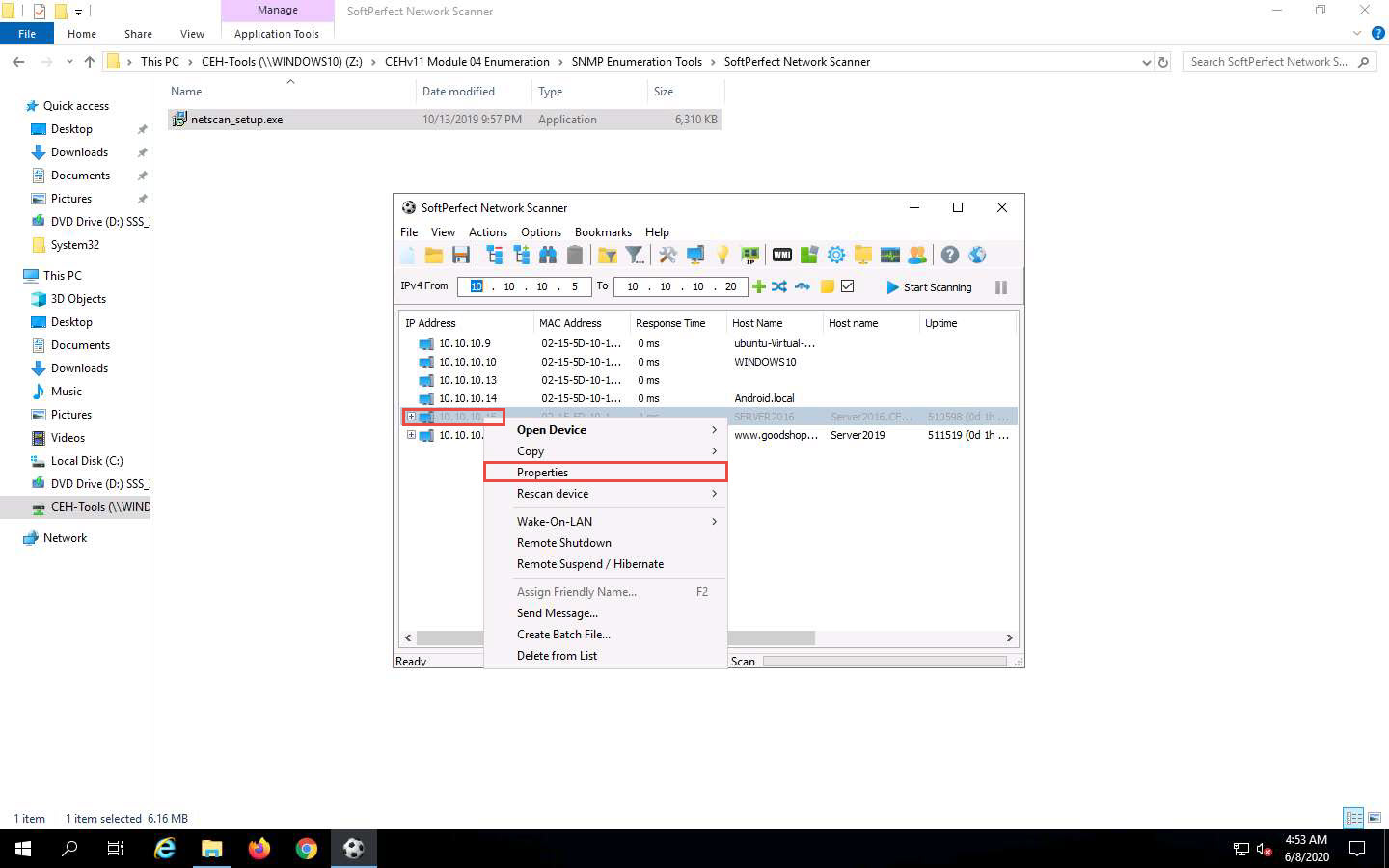Open address bar history dropdown in Explorer
Screen dimensions: 1389x868
point(1146,62)
